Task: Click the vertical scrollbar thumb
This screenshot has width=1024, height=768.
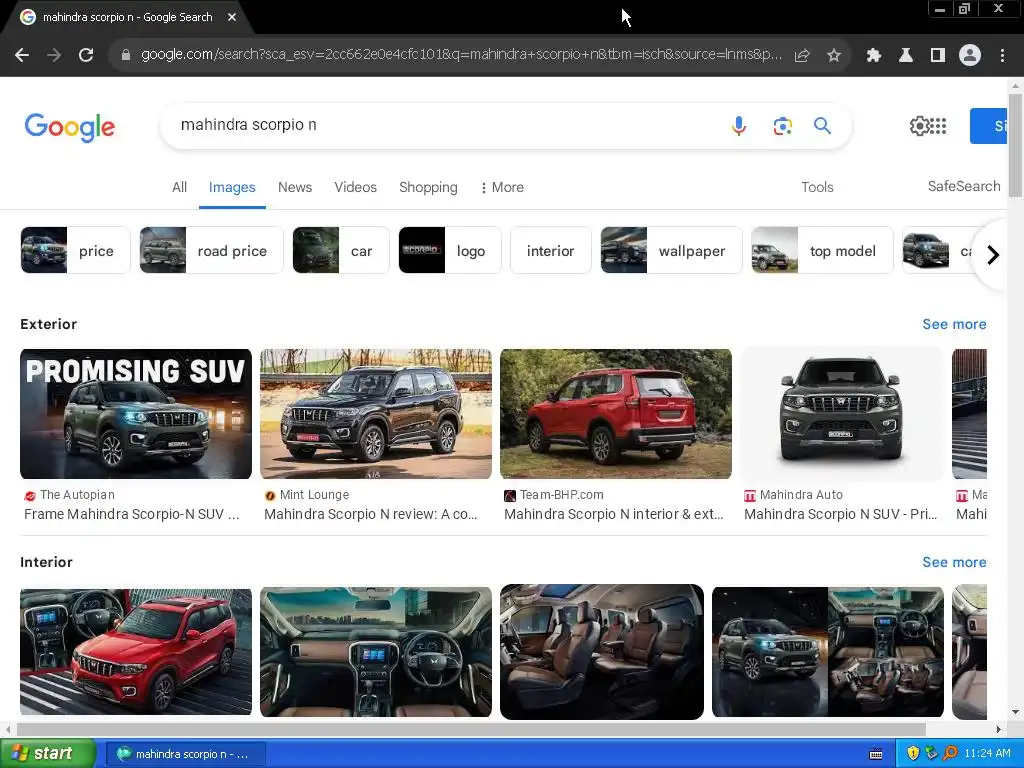Action: click(x=1015, y=144)
